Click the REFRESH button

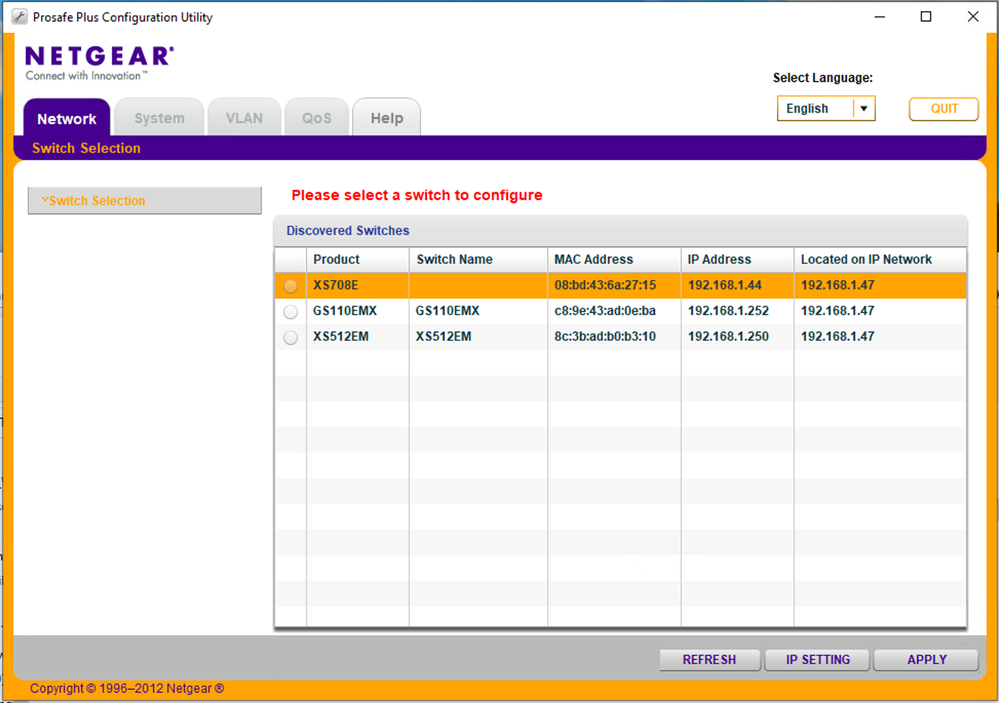(710, 660)
